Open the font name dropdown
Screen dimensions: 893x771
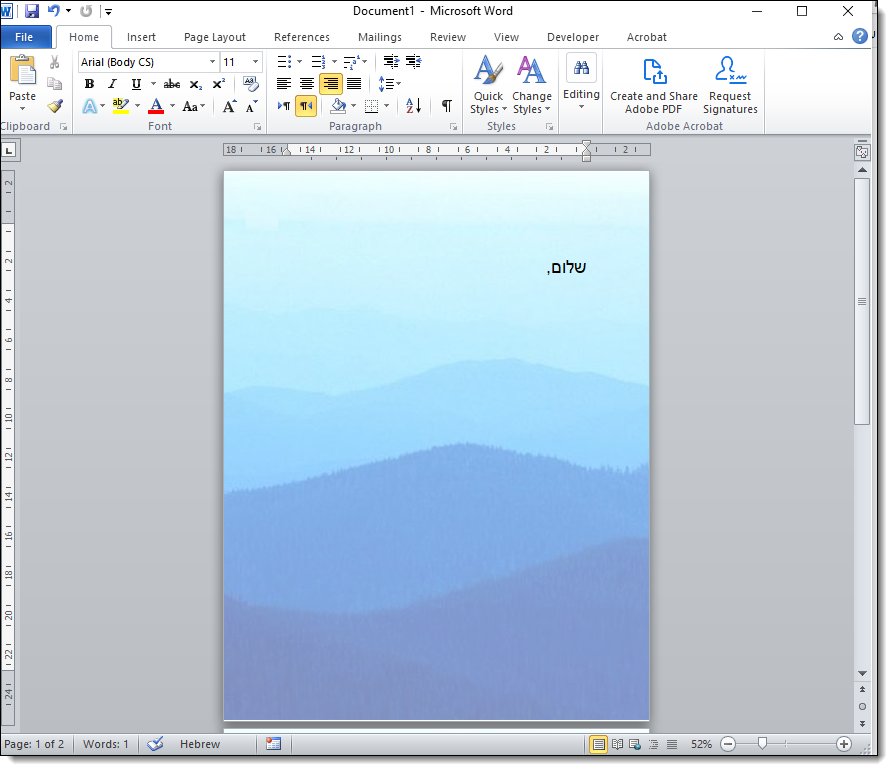(x=212, y=62)
